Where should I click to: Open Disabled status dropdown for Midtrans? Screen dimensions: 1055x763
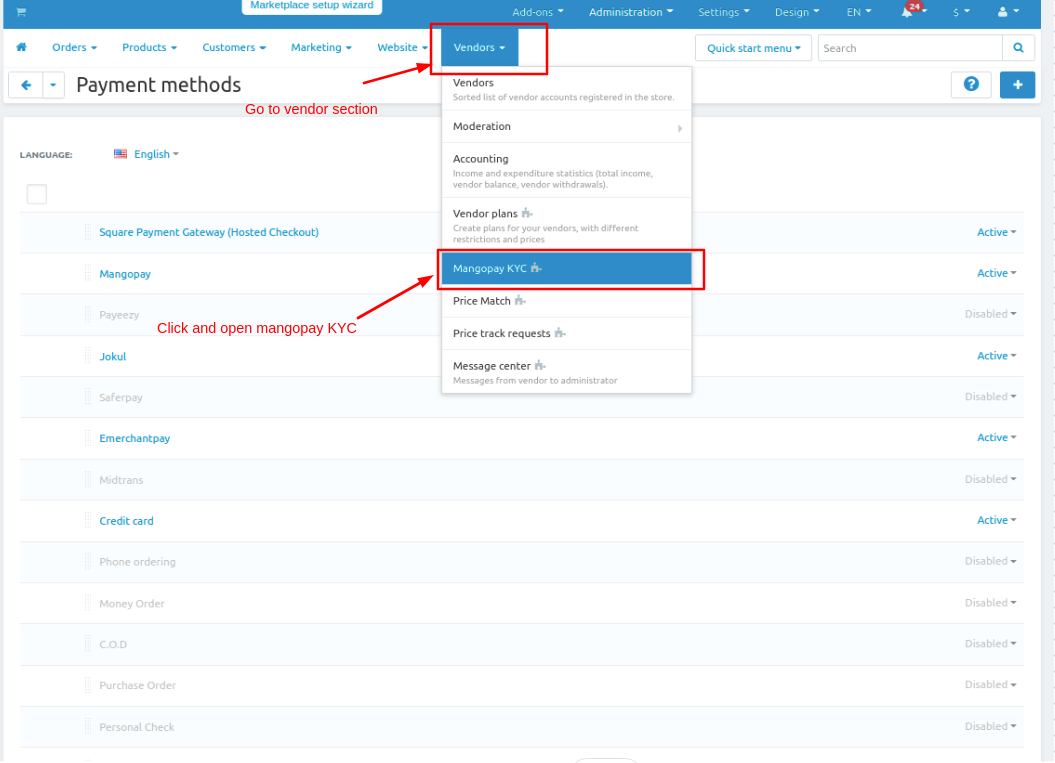[x=990, y=479]
